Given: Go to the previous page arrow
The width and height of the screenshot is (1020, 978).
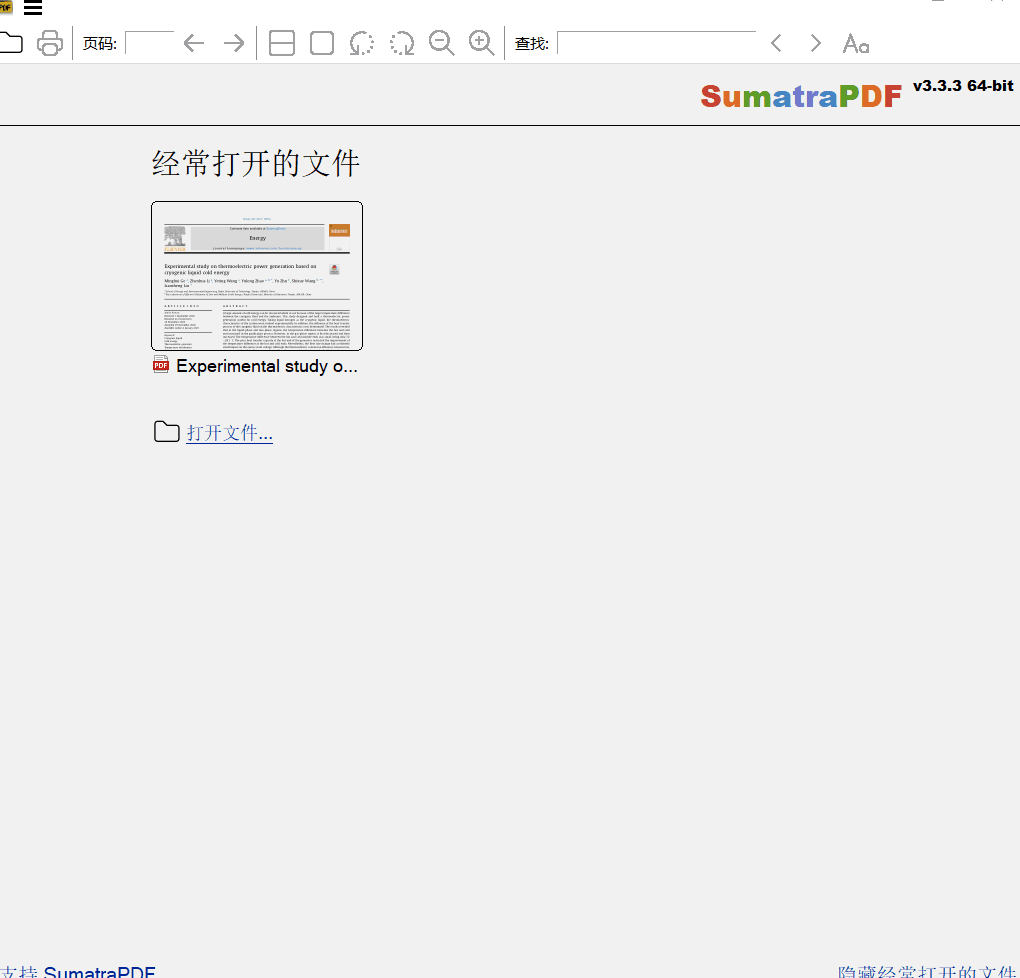Looking at the screenshot, I should pyautogui.click(x=192, y=42).
